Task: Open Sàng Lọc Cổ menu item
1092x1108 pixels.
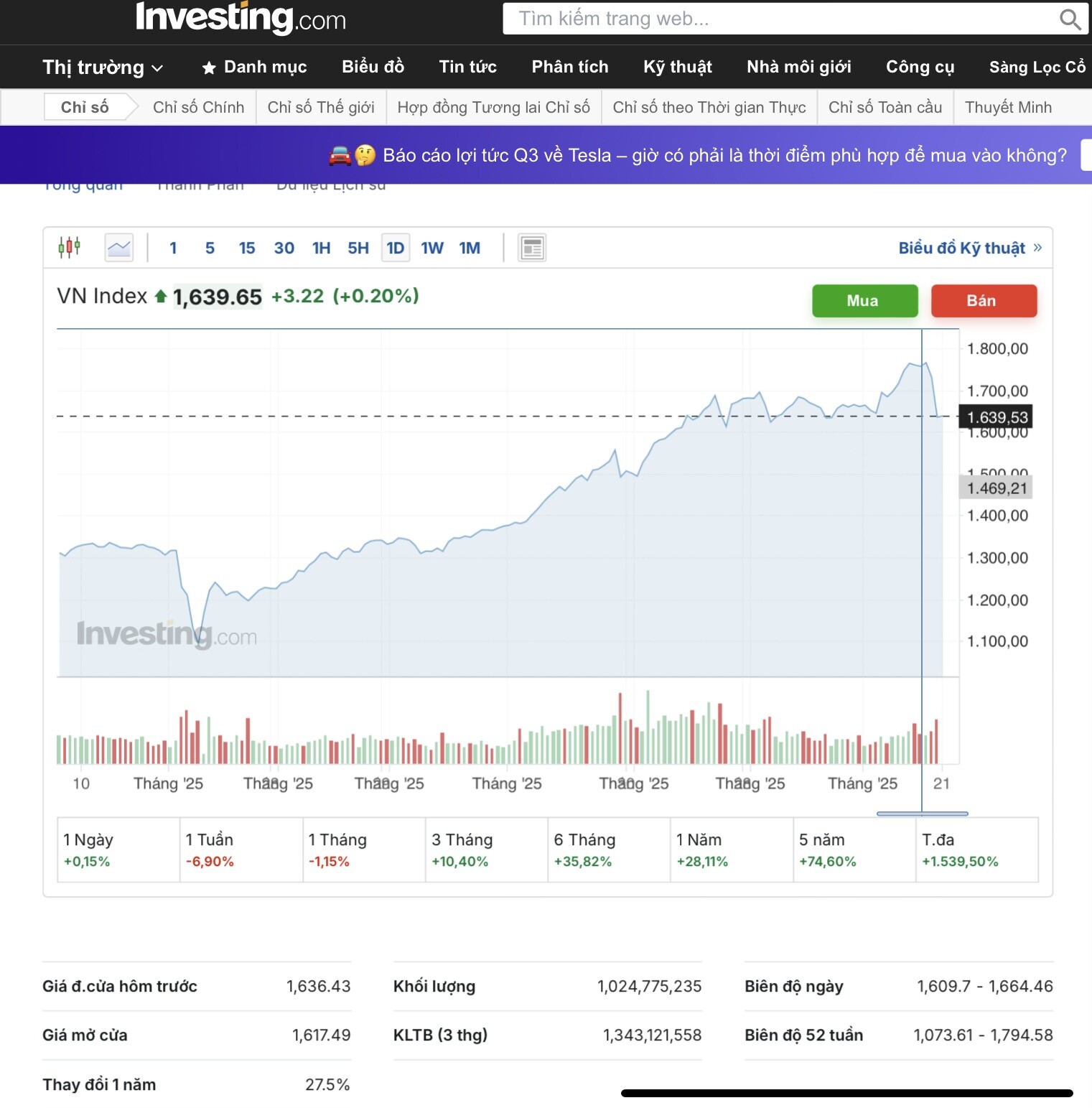Action: (1037, 67)
